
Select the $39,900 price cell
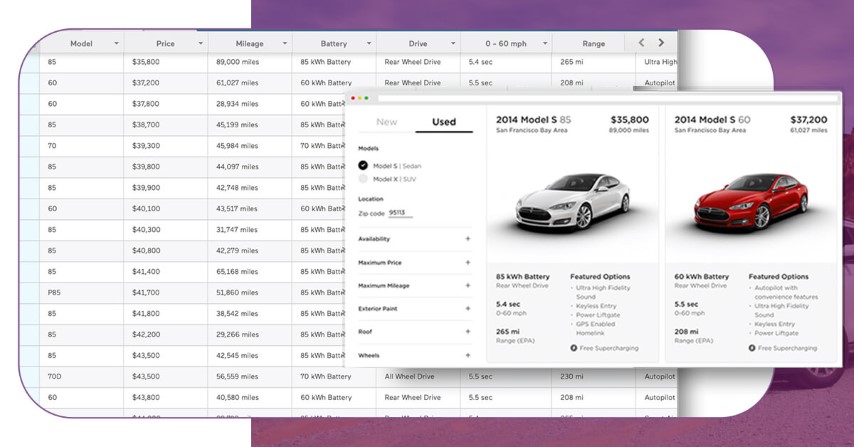tap(166, 188)
